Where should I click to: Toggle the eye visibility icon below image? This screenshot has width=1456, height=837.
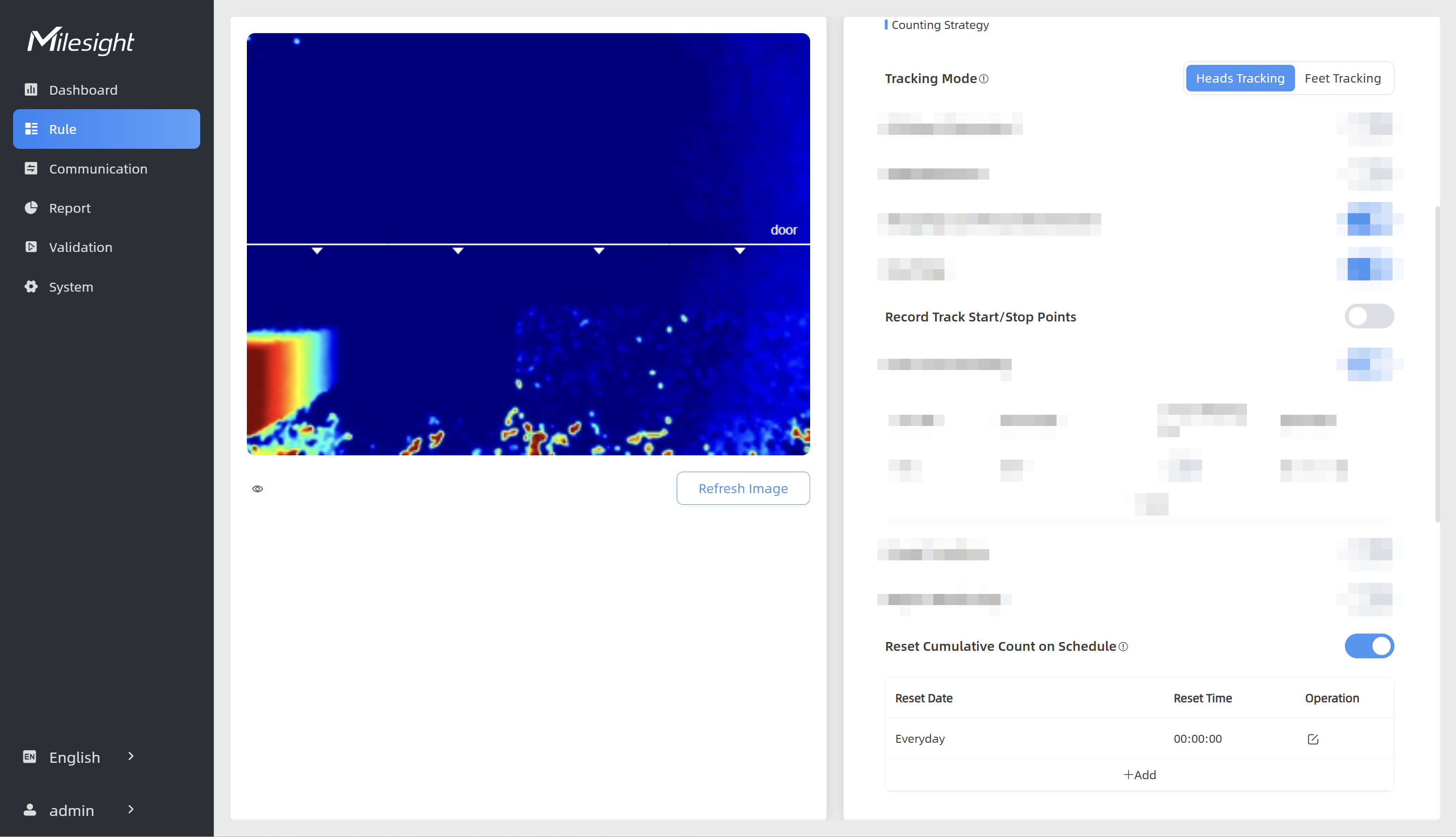pyautogui.click(x=258, y=488)
